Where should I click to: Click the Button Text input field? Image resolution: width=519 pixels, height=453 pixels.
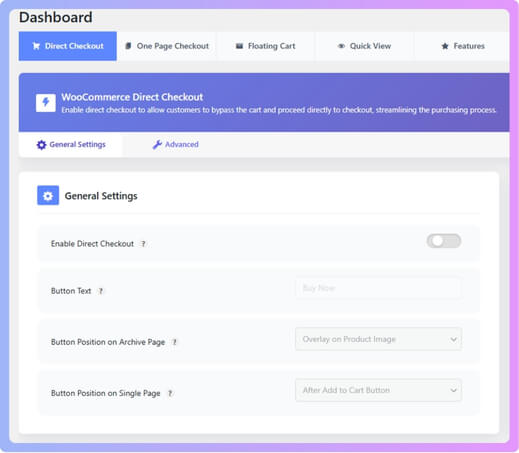click(x=378, y=288)
